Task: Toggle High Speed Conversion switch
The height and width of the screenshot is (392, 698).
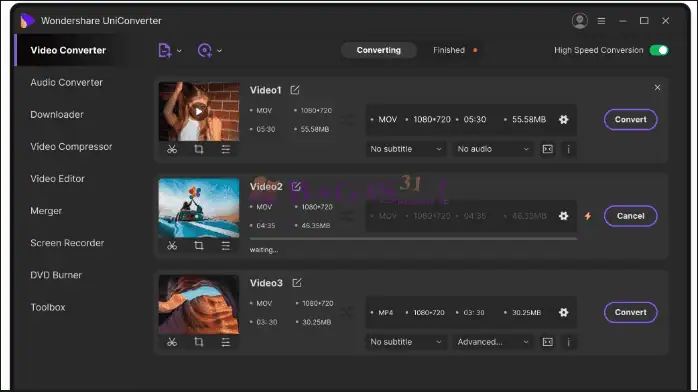Action: click(659, 50)
